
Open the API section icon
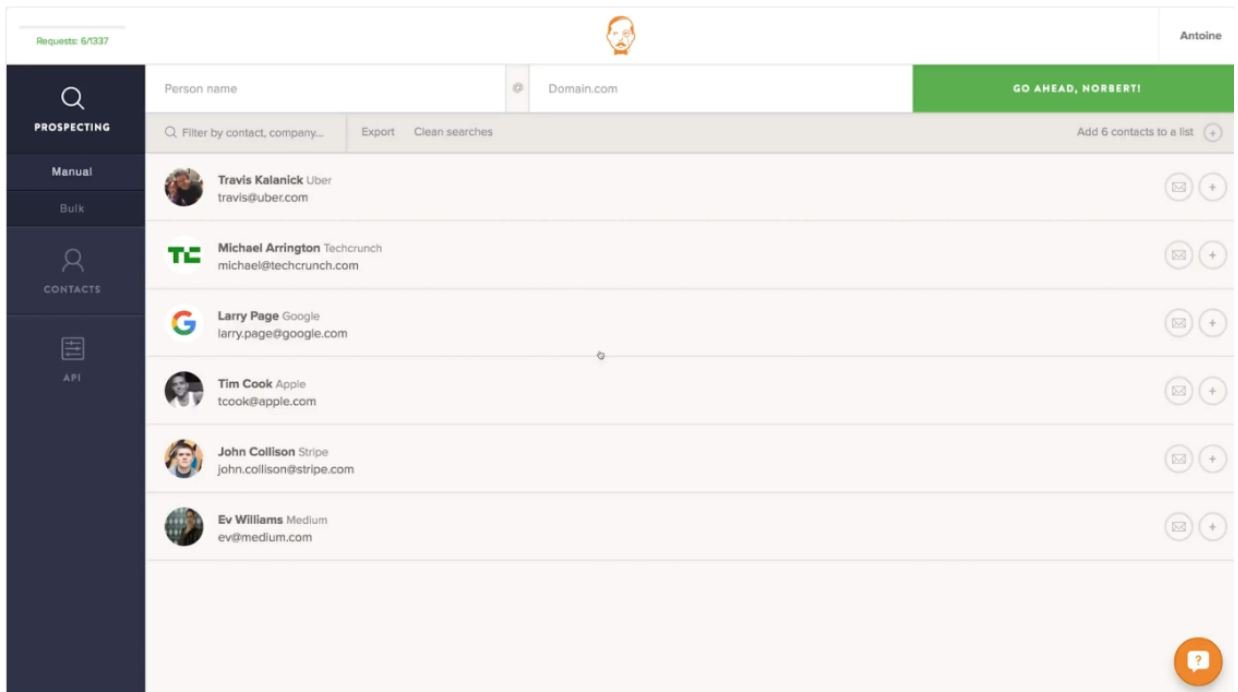coord(72,348)
